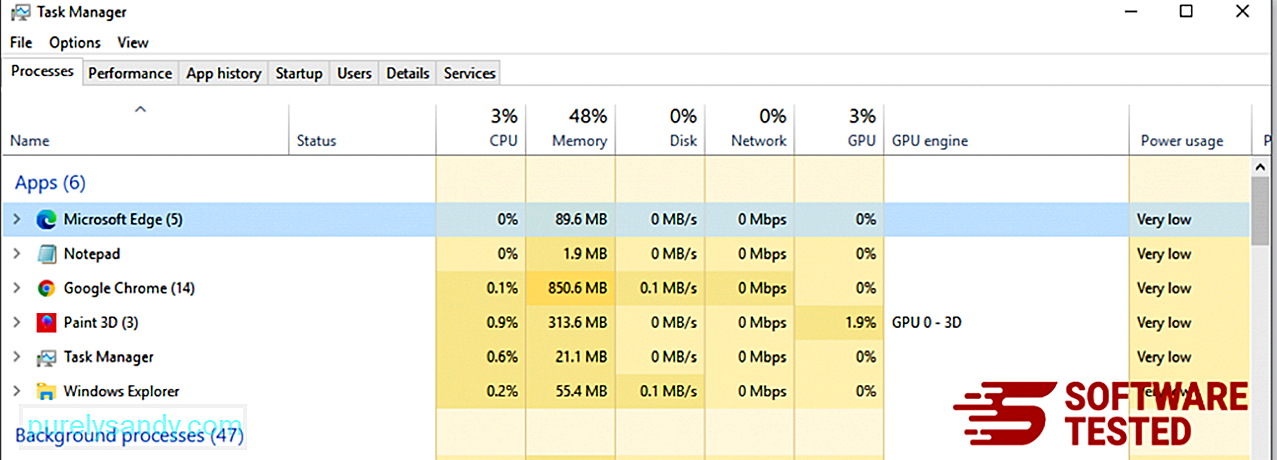Switch to the App history tab
1277x460 pixels.
[224, 73]
